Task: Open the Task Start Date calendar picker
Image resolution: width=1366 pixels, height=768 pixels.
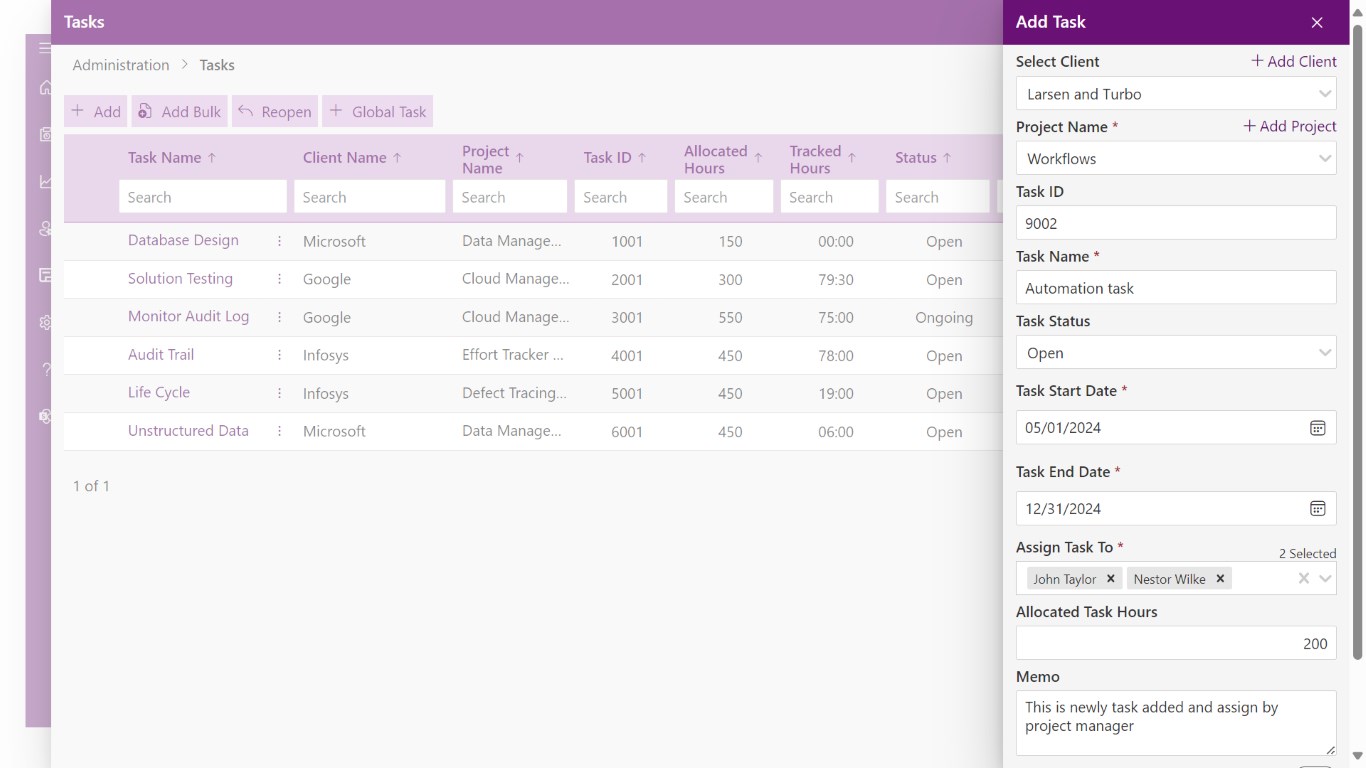Action: 1318,428
